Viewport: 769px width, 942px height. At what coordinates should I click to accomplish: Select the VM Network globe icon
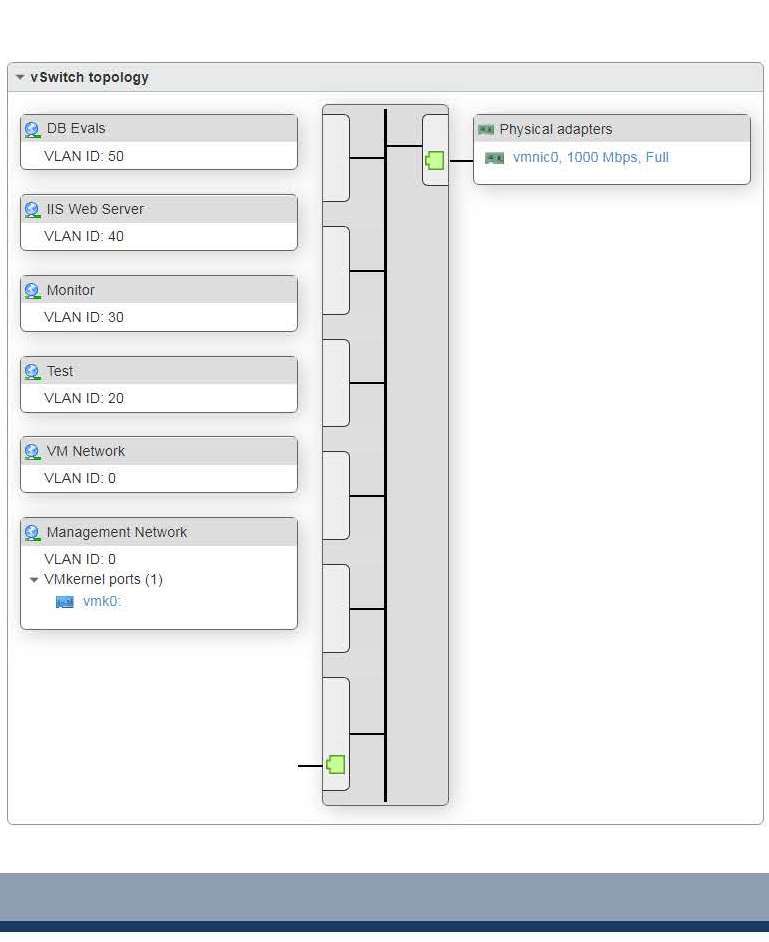click(31, 451)
